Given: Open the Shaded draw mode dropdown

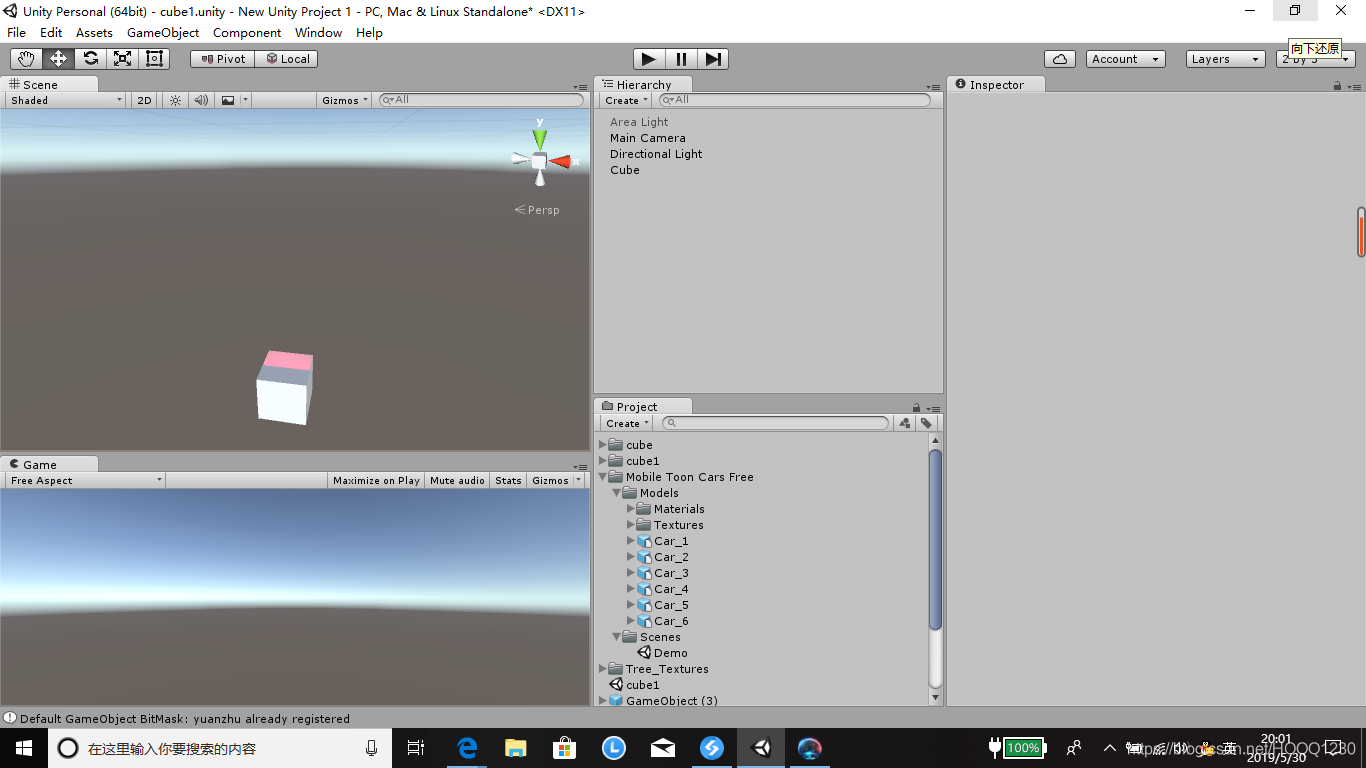Looking at the screenshot, I should [66, 100].
